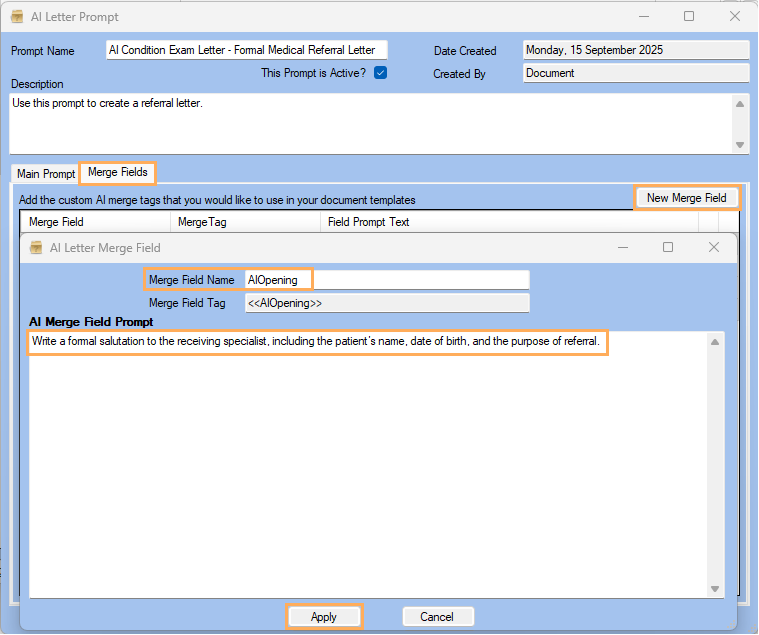
Task: Cancel the merge field dialog
Action: coord(437,617)
